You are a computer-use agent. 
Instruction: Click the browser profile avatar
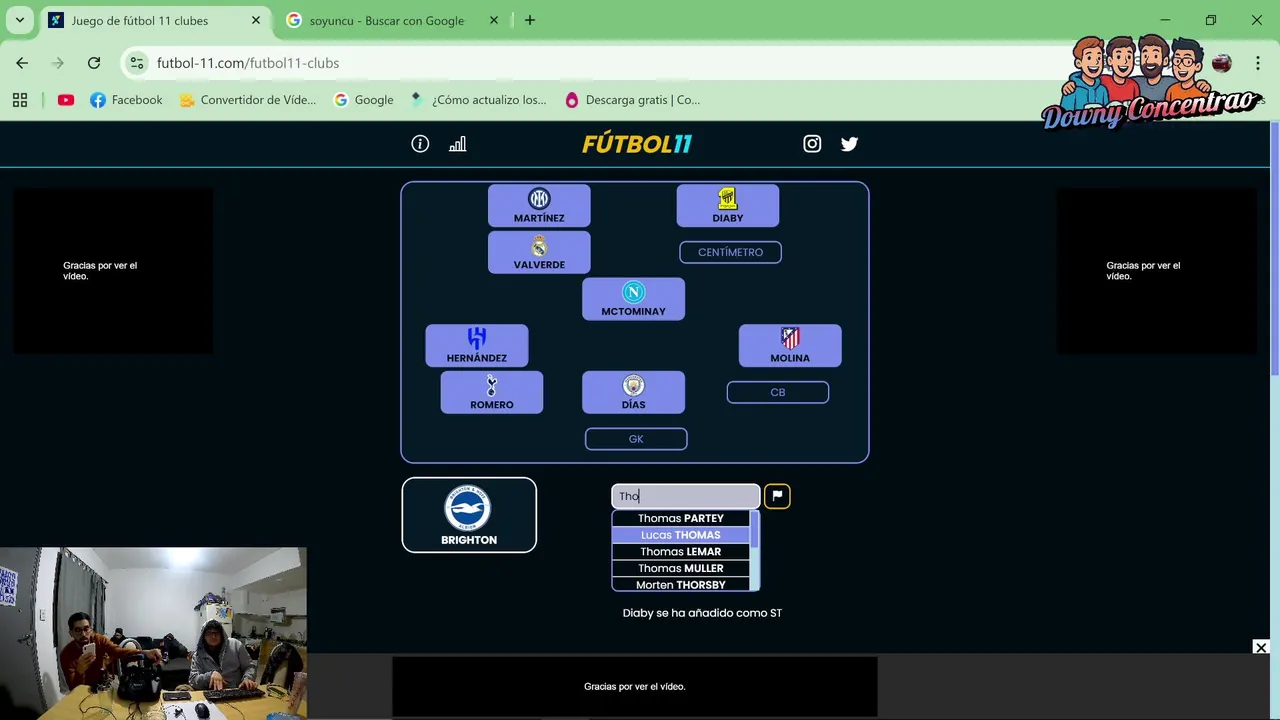click(x=1221, y=63)
